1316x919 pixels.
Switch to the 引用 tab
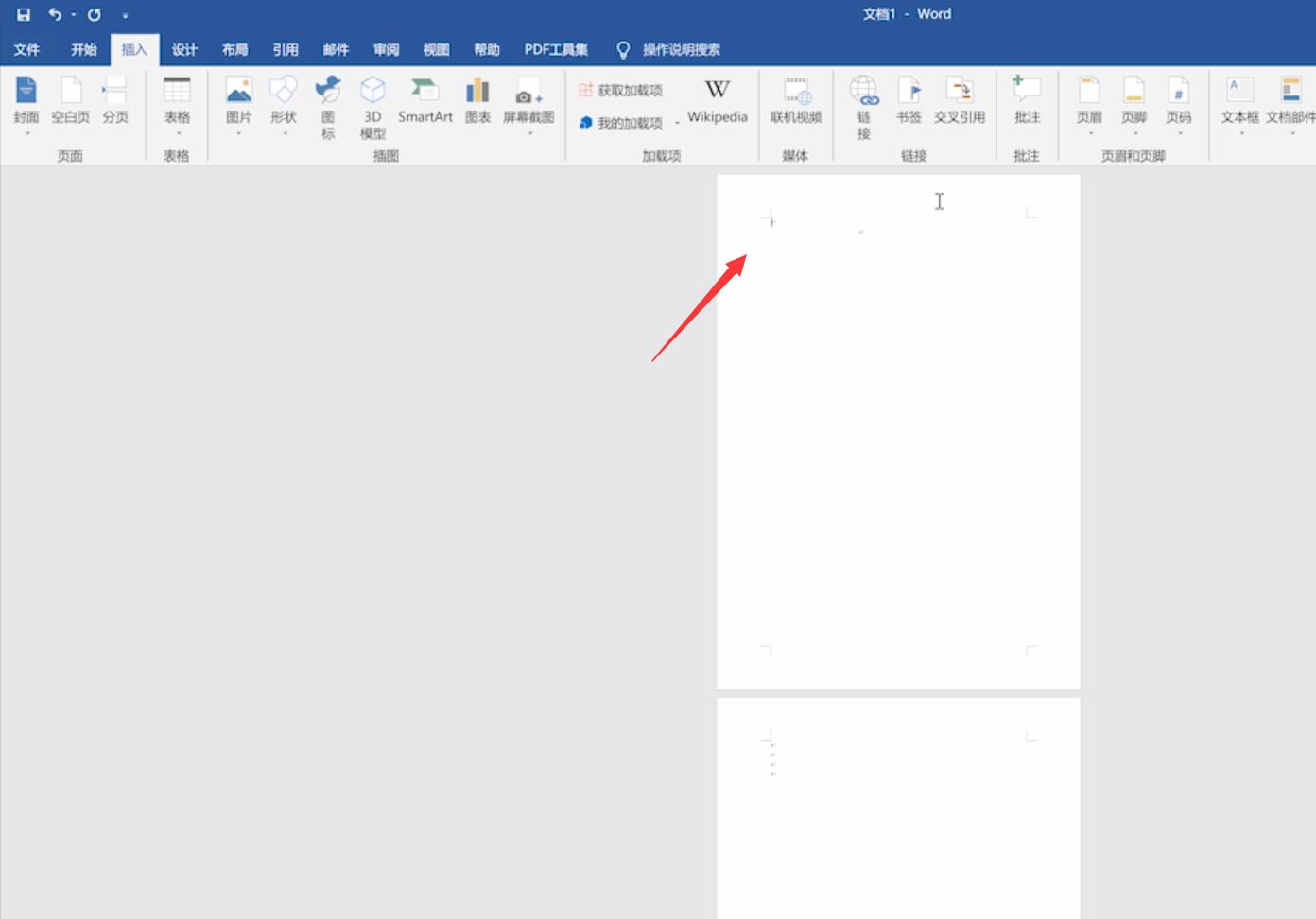(x=286, y=49)
